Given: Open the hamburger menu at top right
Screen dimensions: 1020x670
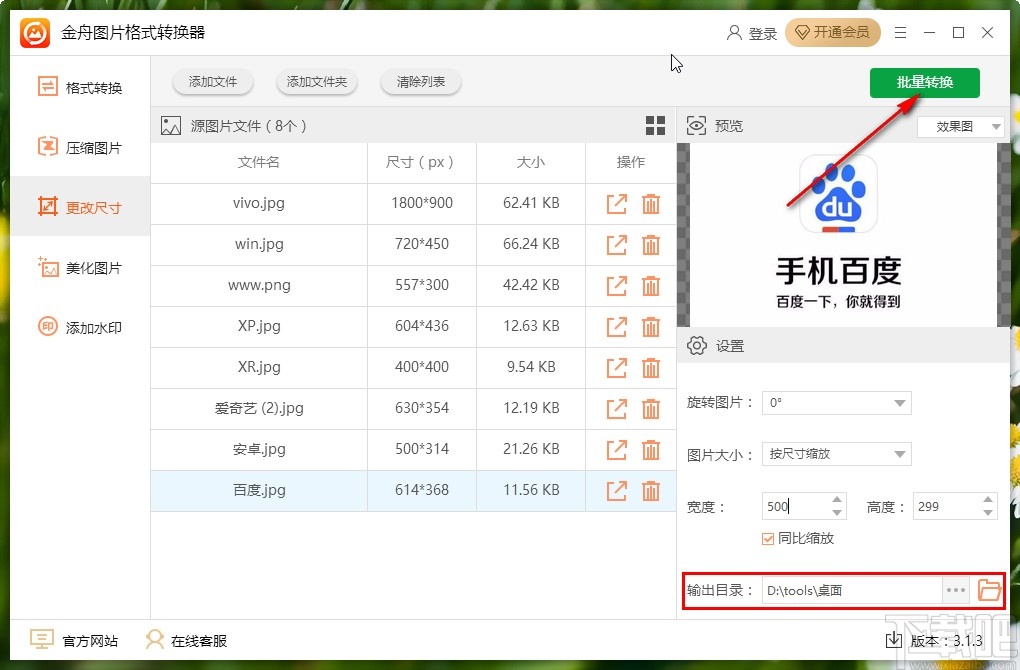Looking at the screenshot, I should [x=899, y=32].
